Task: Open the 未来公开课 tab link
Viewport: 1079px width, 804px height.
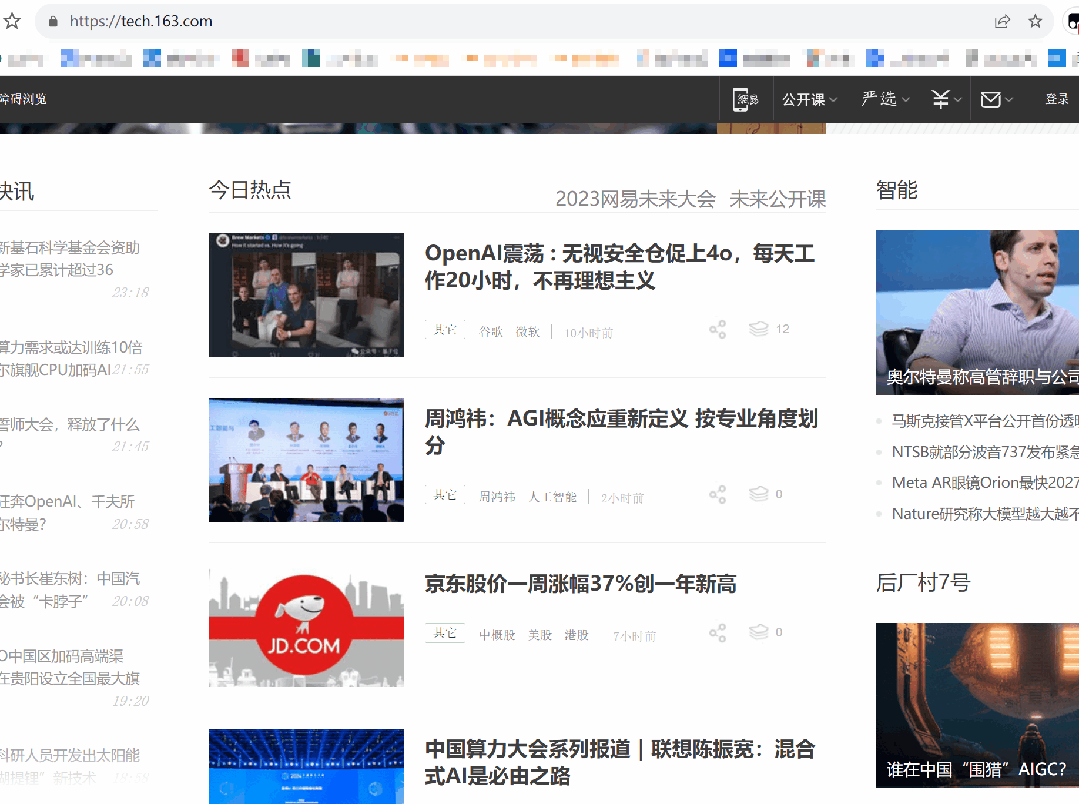Action: (777, 199)
